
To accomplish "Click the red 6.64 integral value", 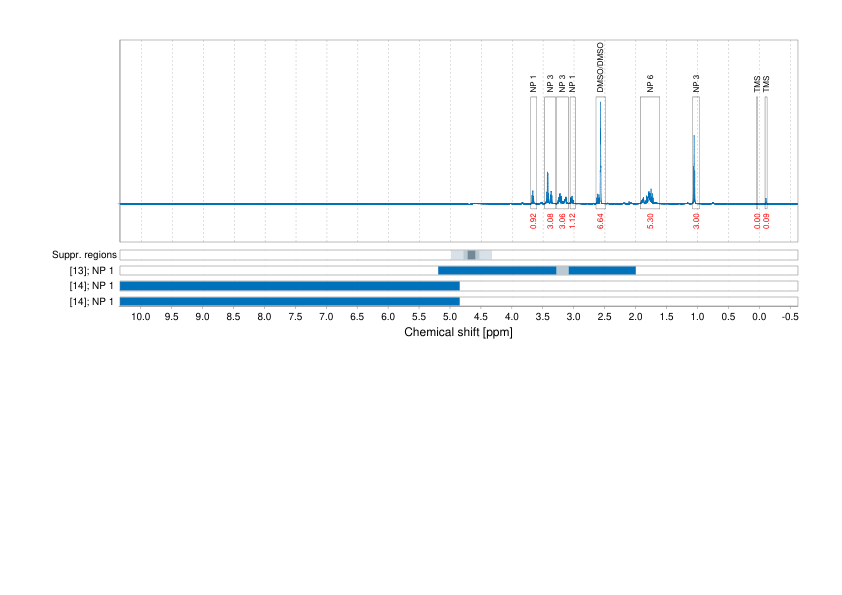I will tap(601, 219).
